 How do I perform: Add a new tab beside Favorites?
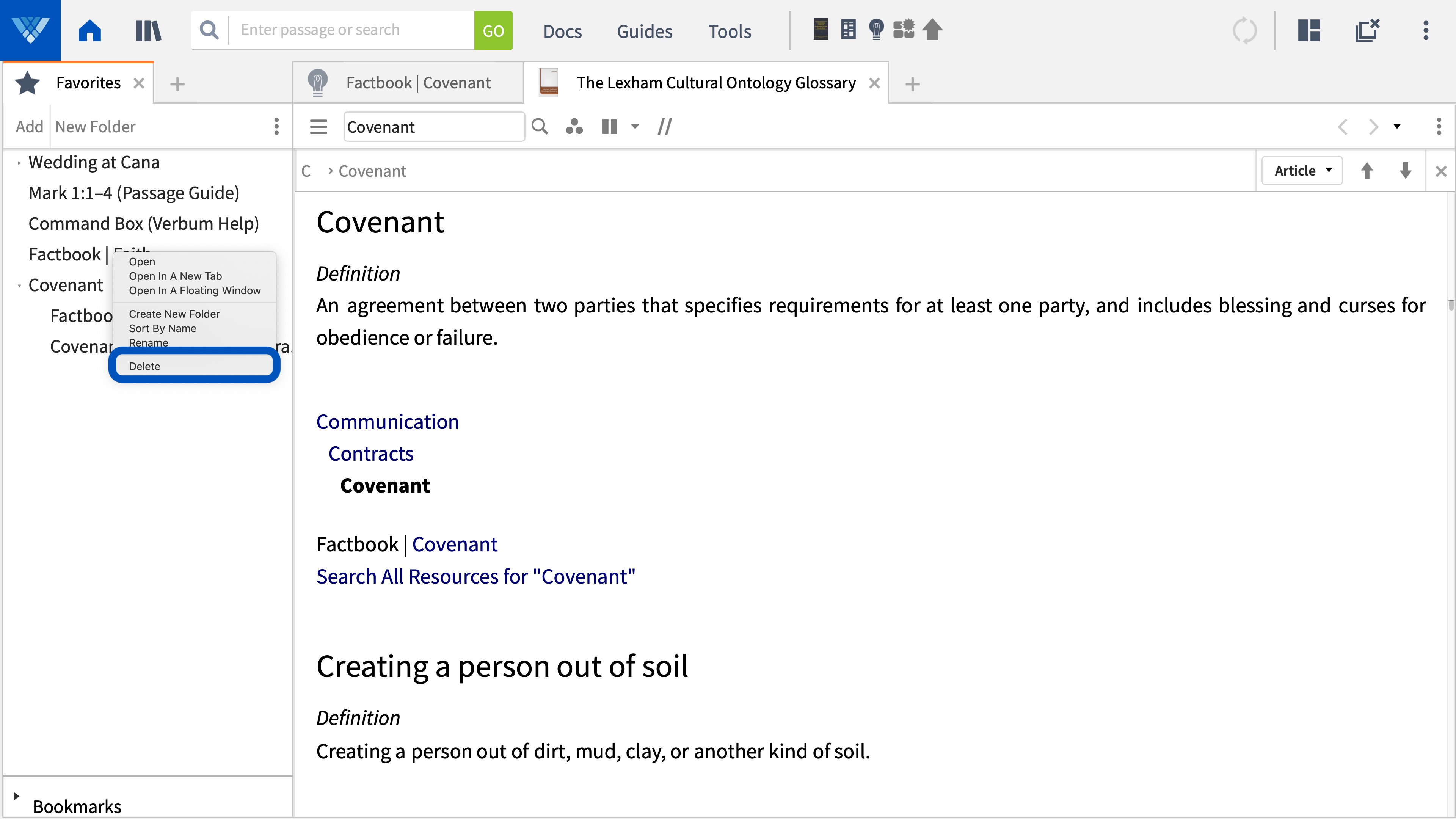177,84
